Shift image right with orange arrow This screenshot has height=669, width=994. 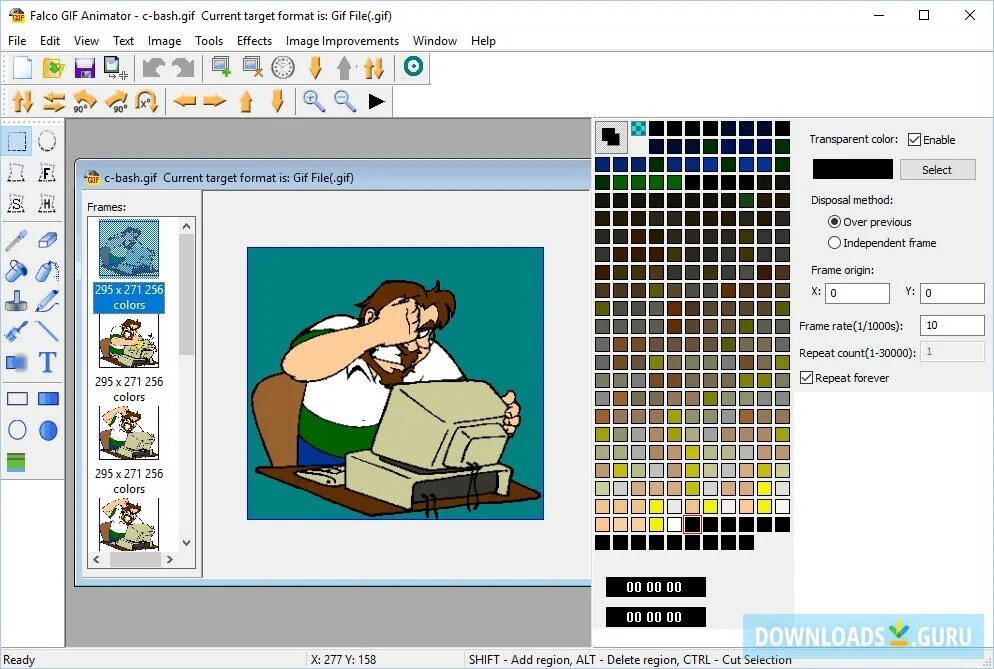[215, 101]
